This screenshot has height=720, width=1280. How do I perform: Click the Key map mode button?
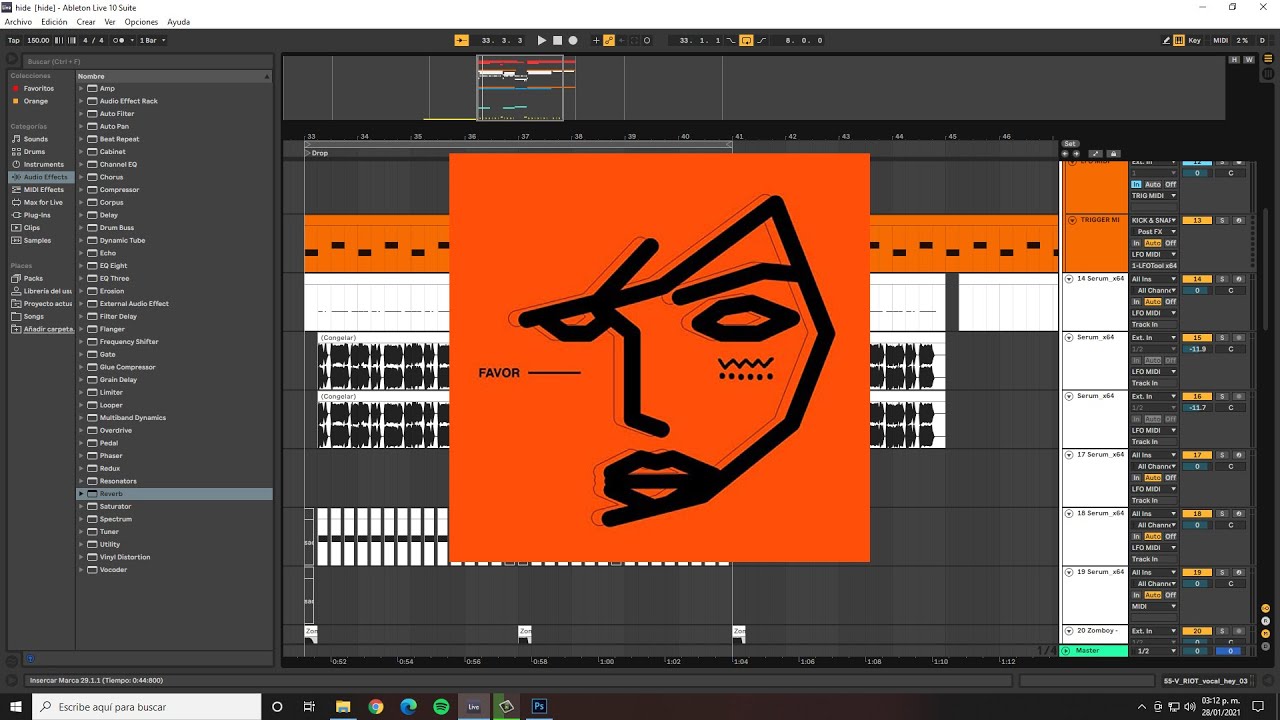point(1194,40)
